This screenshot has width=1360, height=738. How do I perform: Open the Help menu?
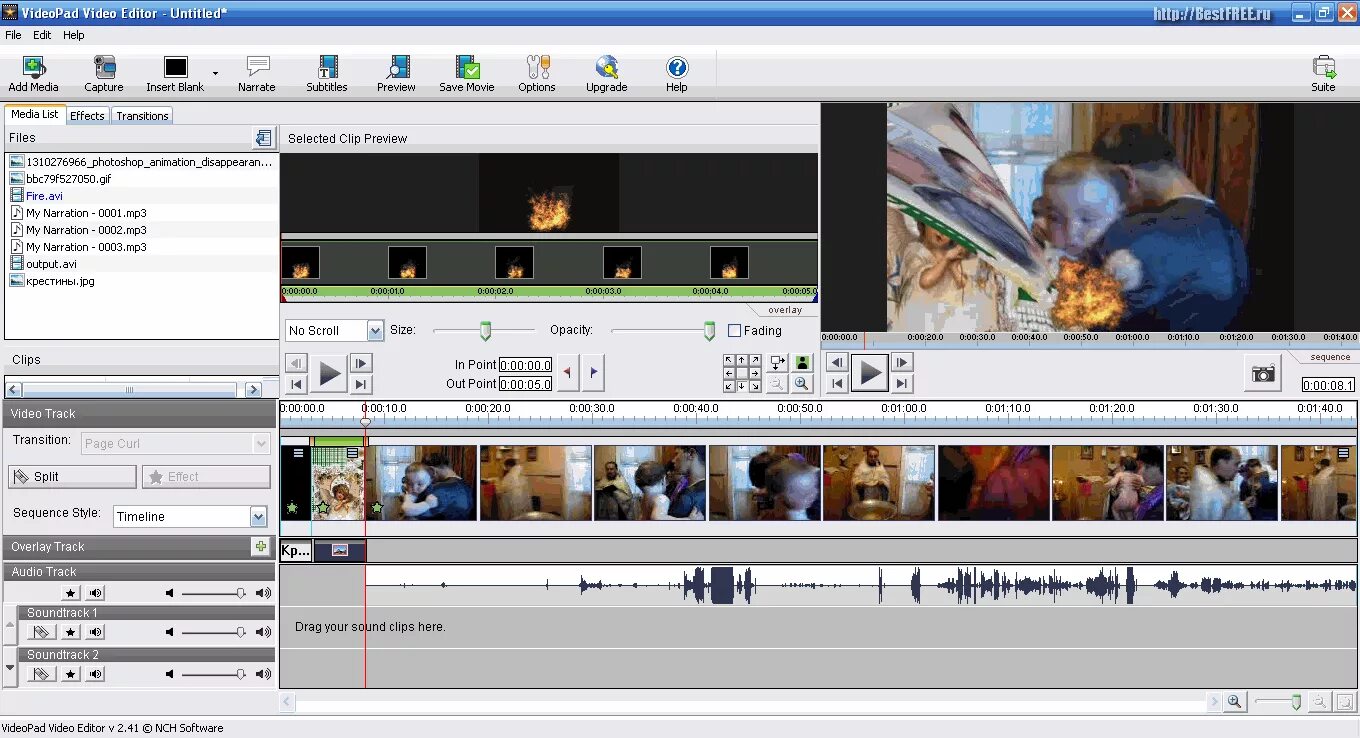click(x=74, y=35)
